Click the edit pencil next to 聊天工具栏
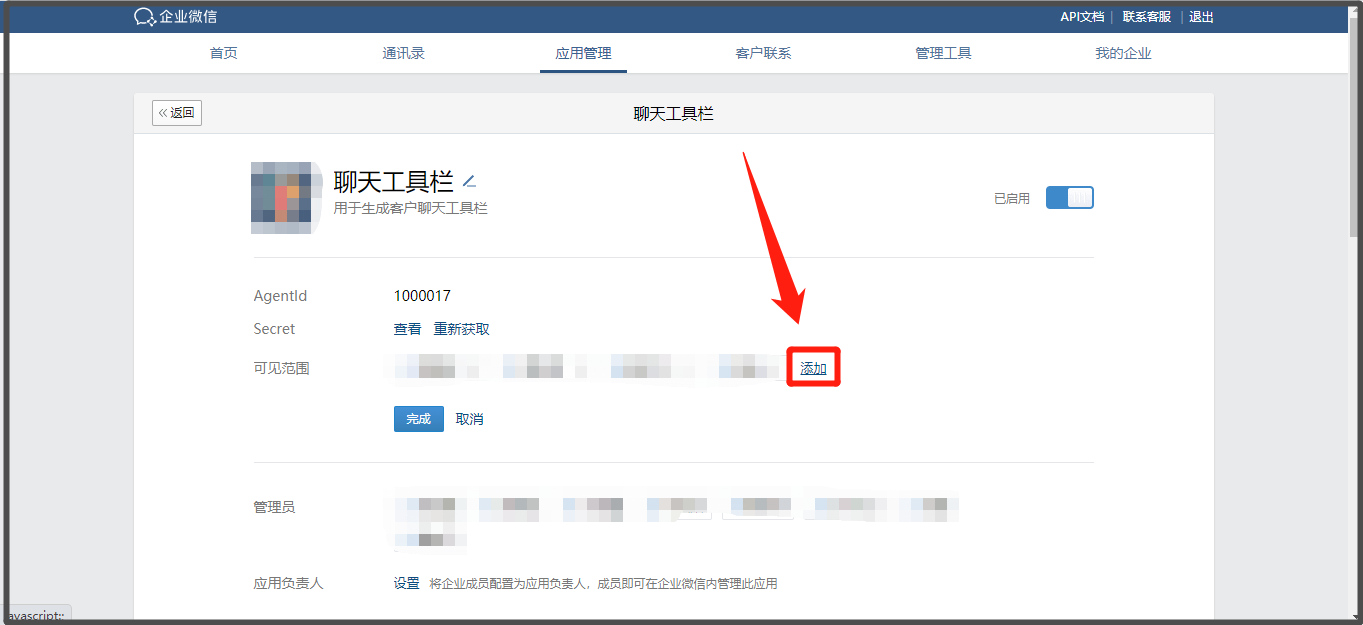The width and height of the screenshot is (1363, 625). point(470,182)
